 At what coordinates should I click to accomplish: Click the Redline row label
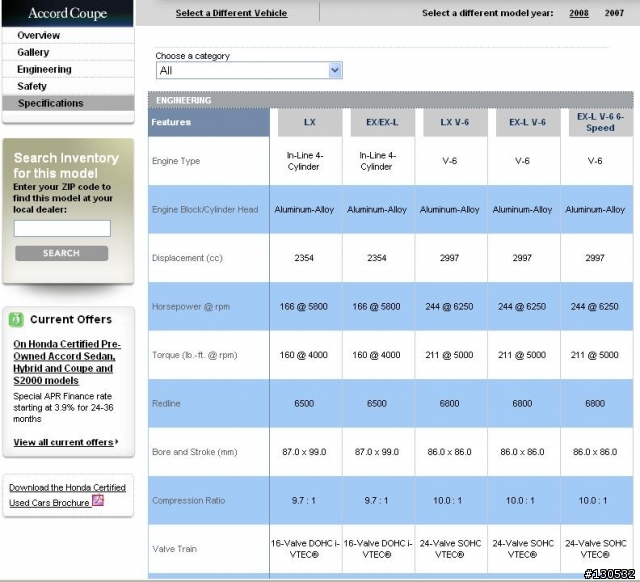click(x=166, y=404)
